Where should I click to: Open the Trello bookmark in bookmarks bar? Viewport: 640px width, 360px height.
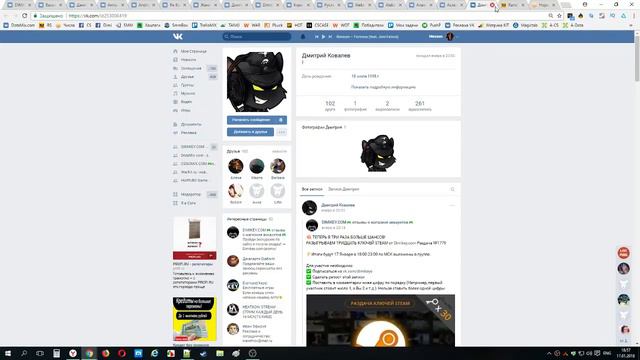(x=204, y=25)
